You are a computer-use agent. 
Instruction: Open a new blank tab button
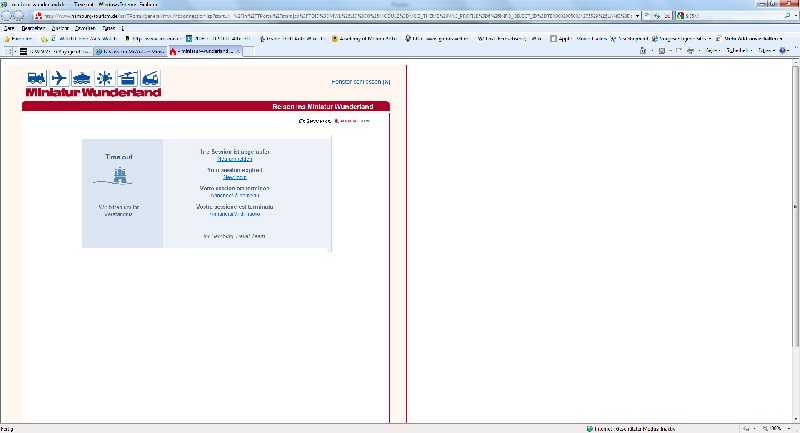pyautogui.click(x=248, y=51)
